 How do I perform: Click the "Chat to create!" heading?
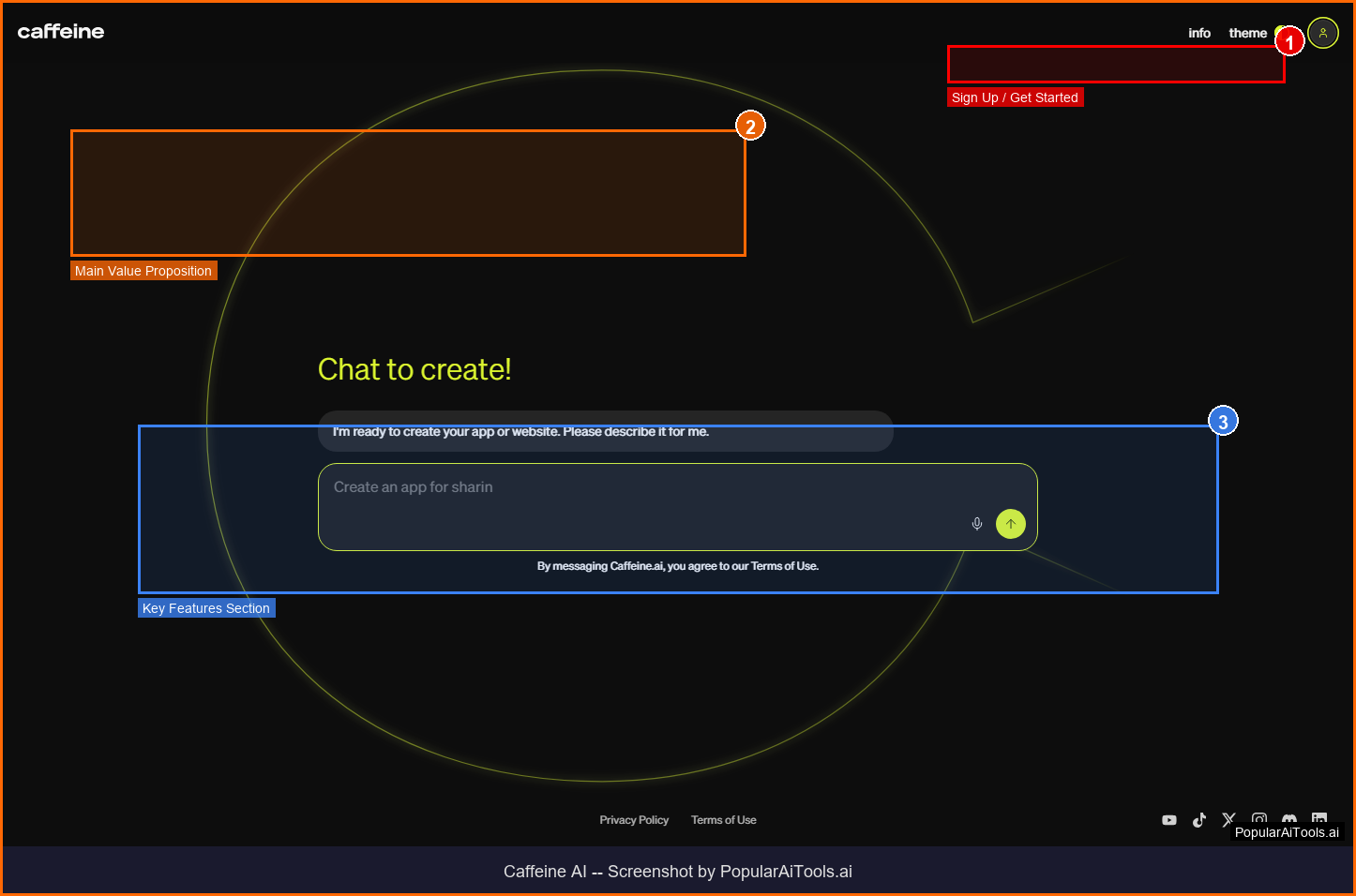coord(414,369)
